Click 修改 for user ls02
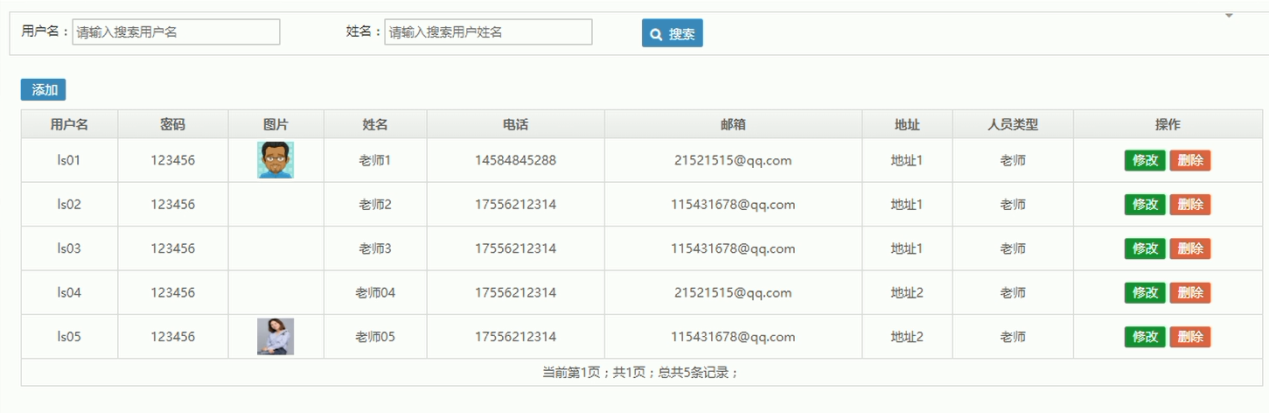 coord(1145,204)
